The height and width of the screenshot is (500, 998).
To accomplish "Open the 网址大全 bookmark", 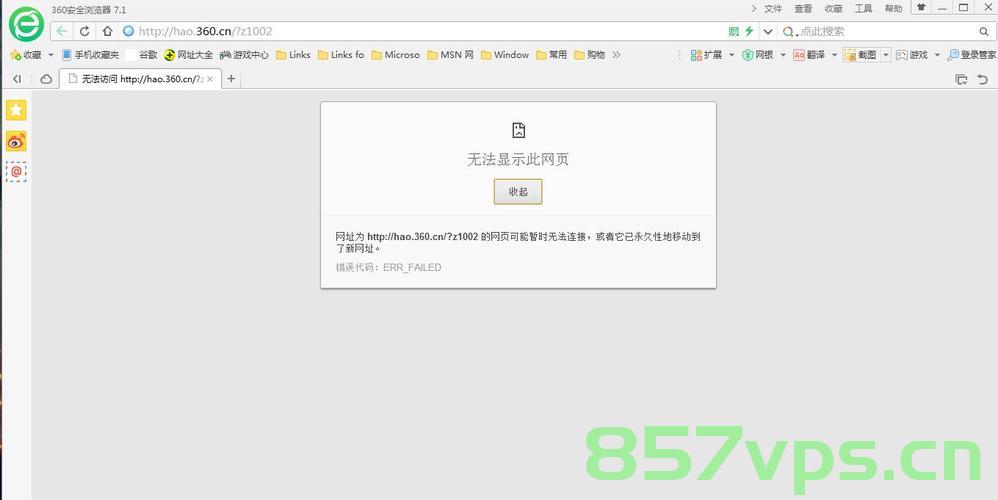I will 188,55.
